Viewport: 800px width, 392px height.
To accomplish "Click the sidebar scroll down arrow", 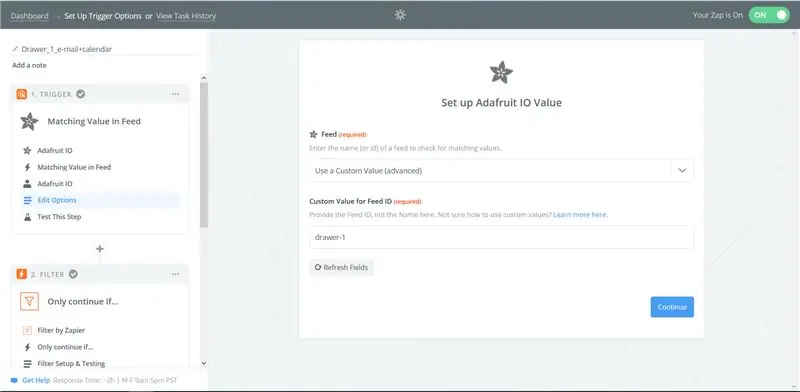I will tap(204, 363).
